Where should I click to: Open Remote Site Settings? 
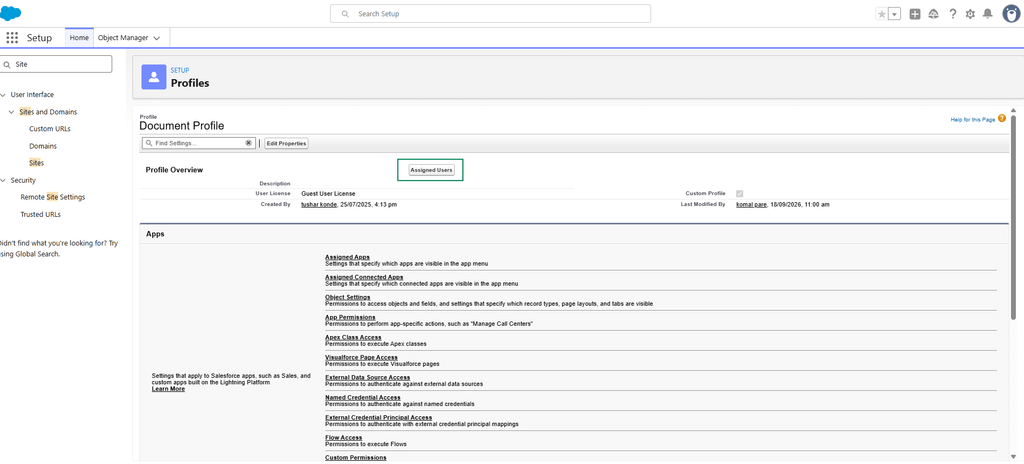coord(52,197)
